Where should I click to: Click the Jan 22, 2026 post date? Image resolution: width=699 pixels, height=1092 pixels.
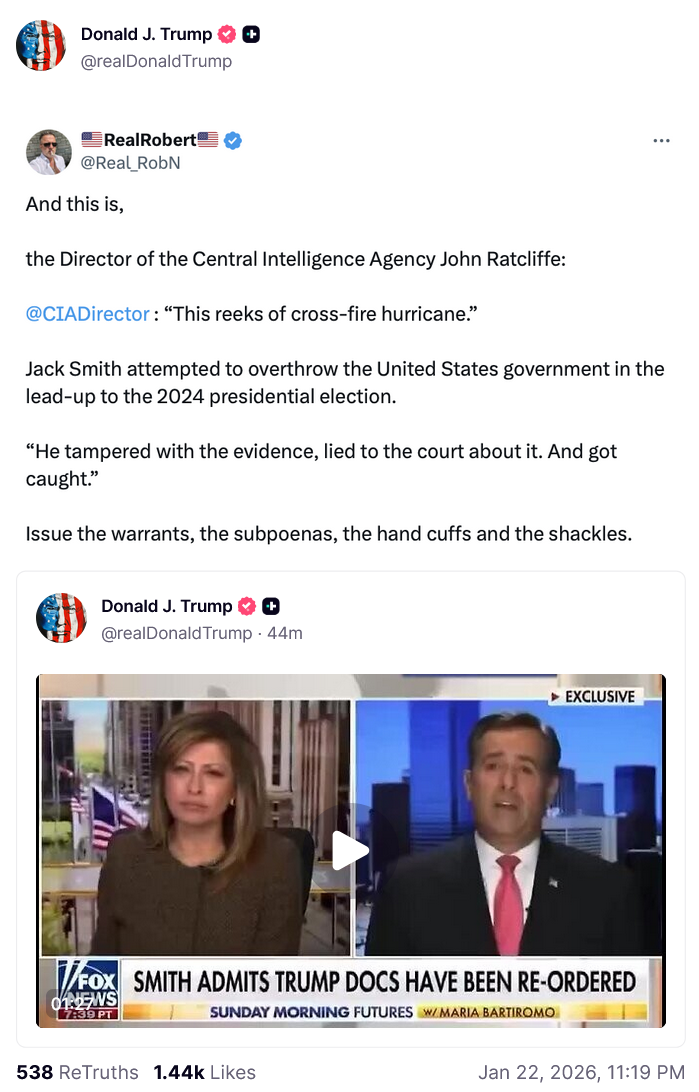pos(581,1072)
